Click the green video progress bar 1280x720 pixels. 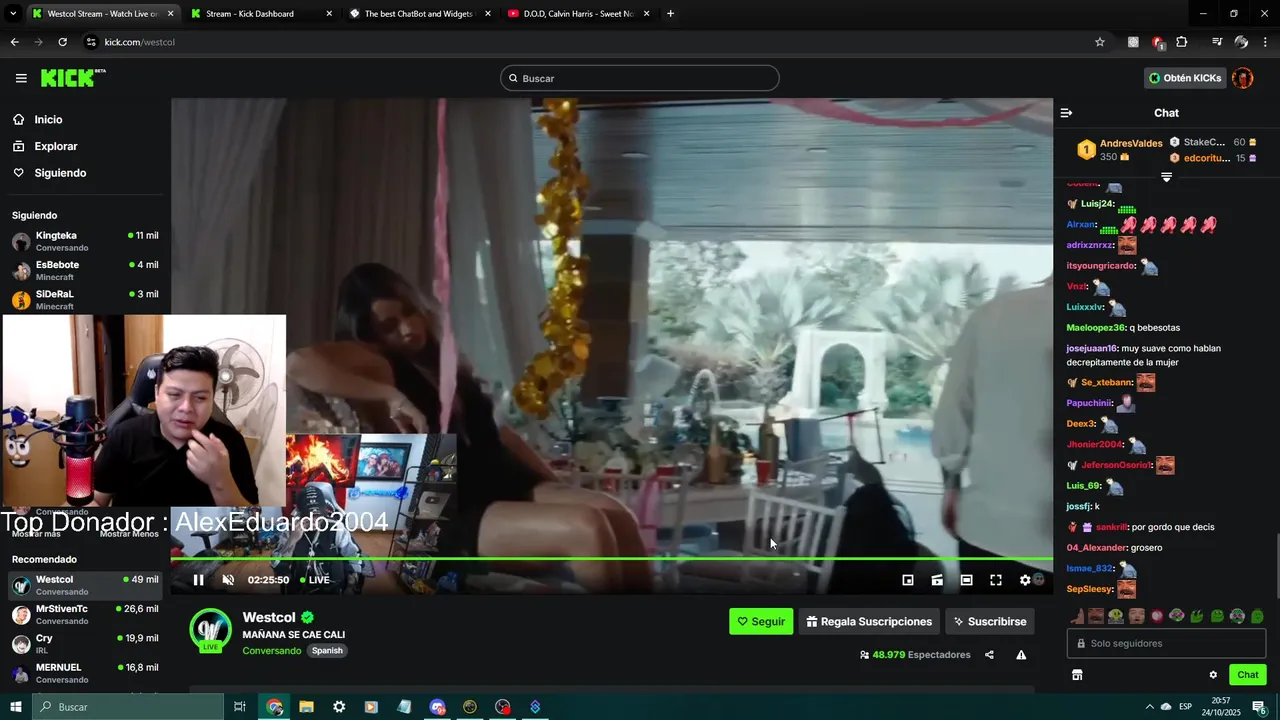pos(611,559)
